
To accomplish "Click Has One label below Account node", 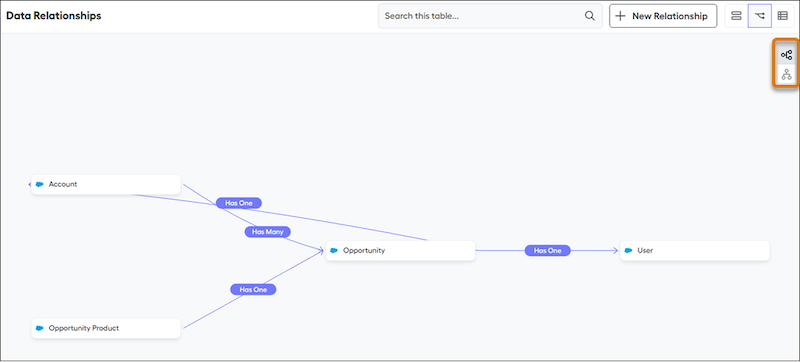I will point(239,203).
